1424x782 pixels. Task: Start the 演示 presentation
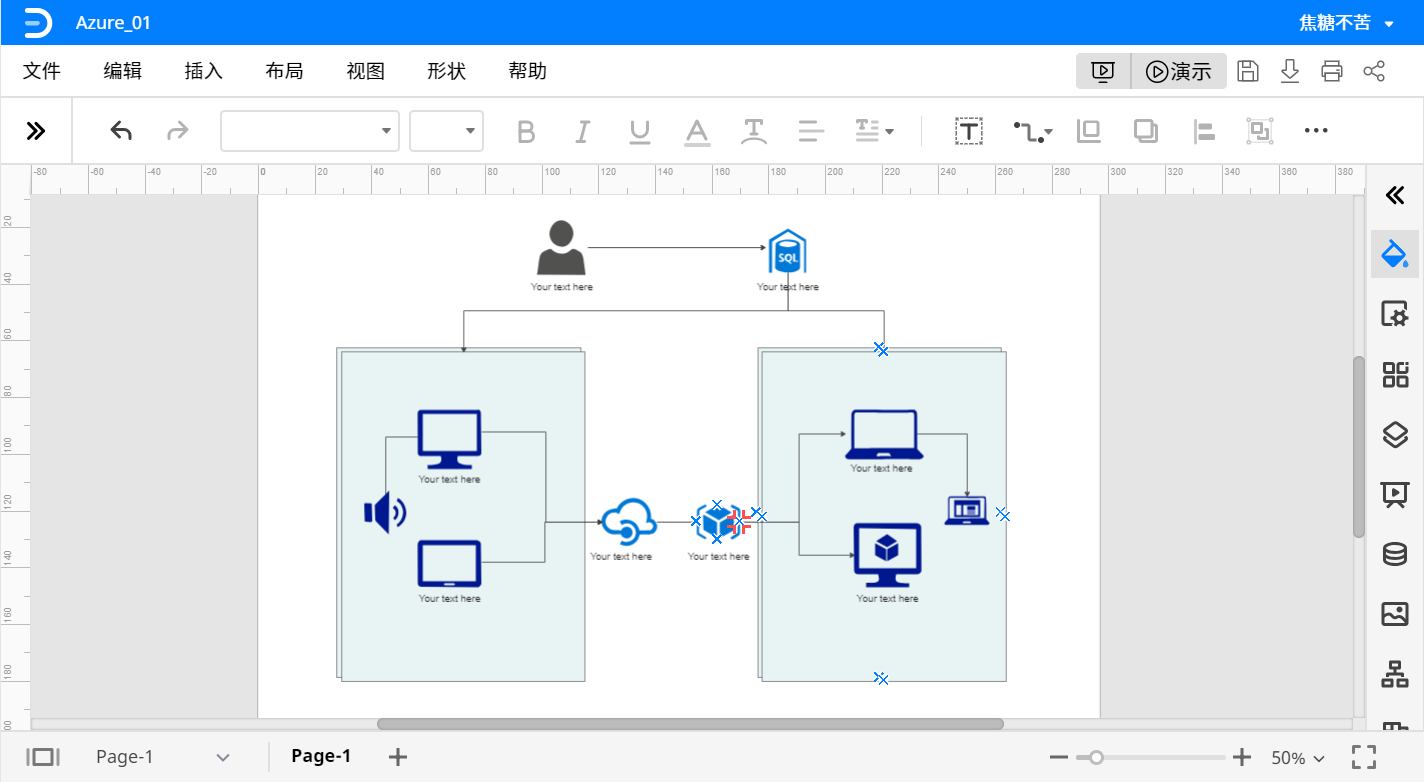(1179, 71)
